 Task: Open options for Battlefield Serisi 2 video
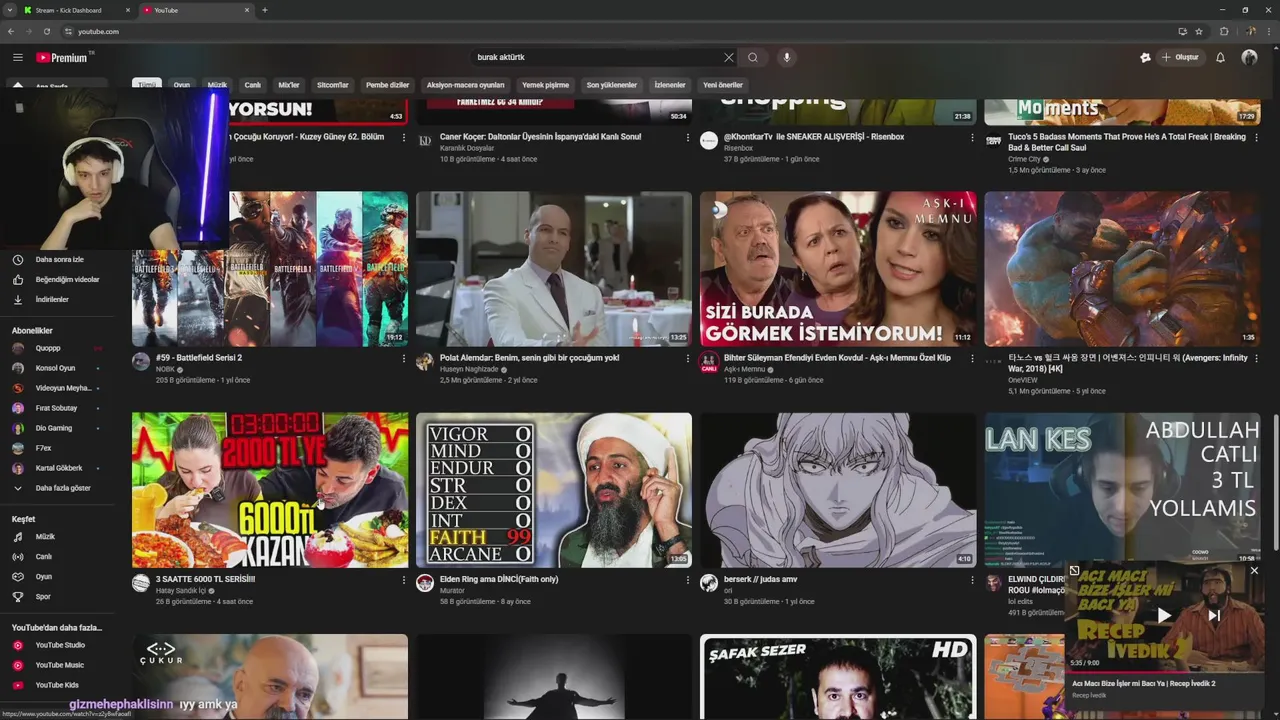[404, 358]
